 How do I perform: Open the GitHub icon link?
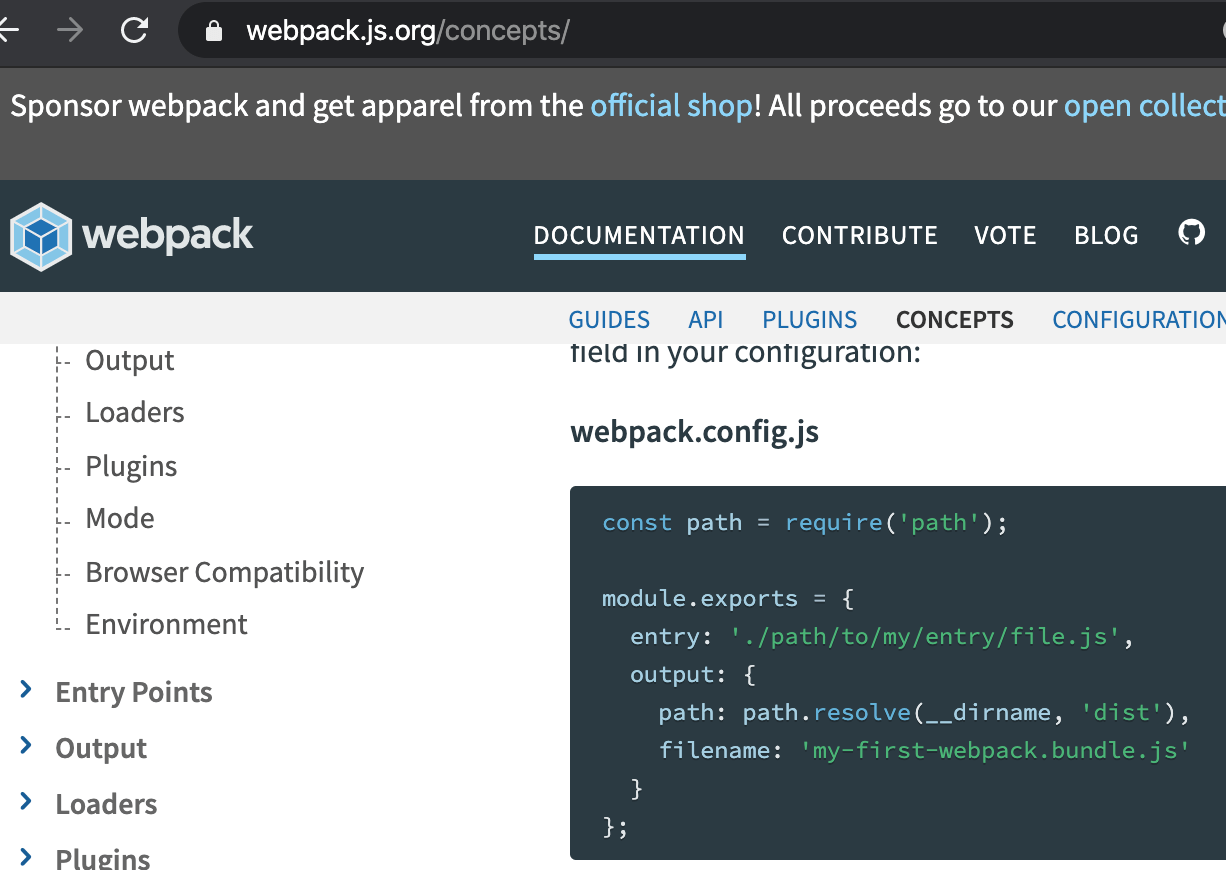1191,234
